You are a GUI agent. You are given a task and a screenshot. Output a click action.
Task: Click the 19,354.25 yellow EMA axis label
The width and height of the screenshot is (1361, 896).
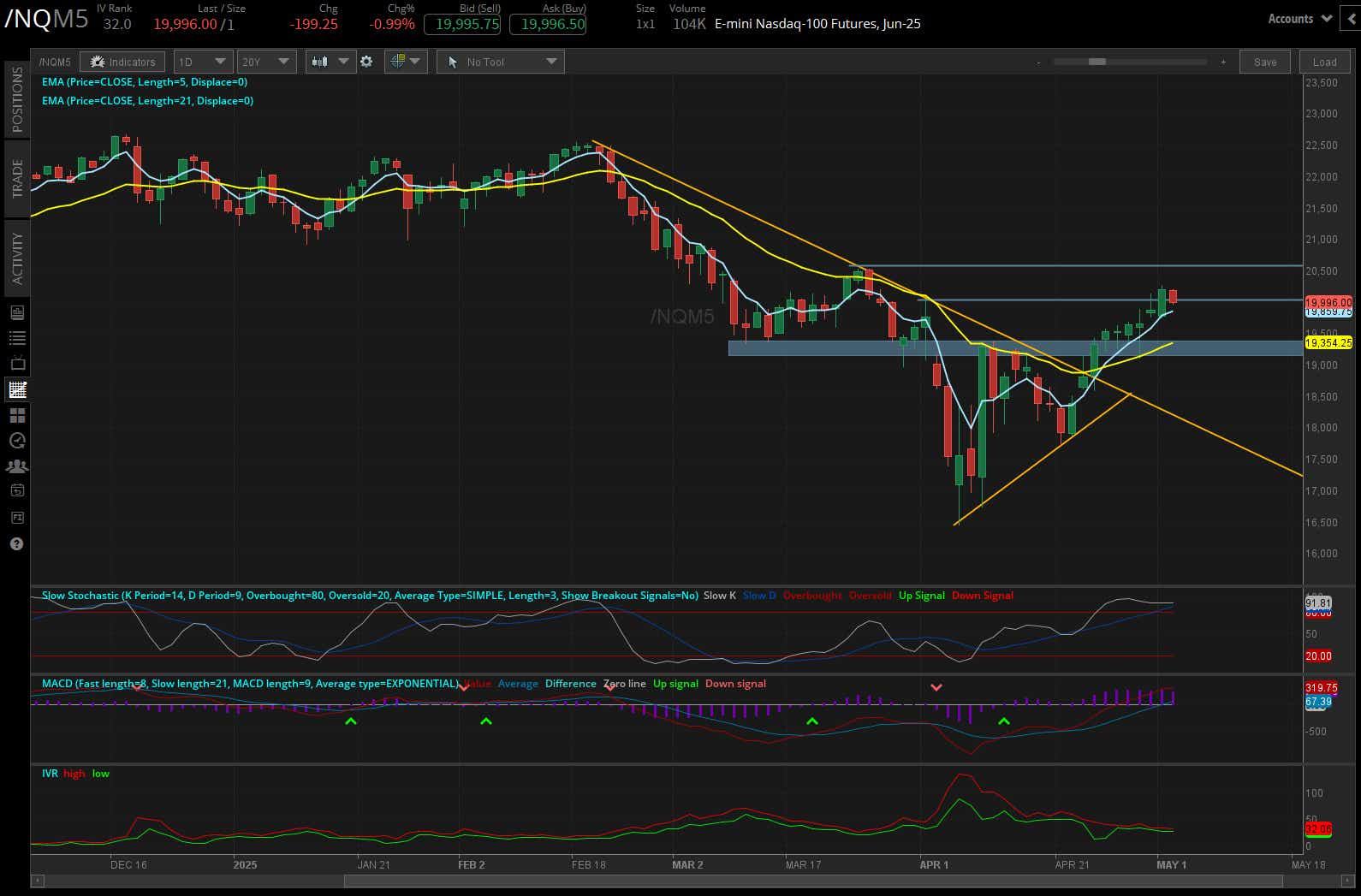(x=1328, y=343)
